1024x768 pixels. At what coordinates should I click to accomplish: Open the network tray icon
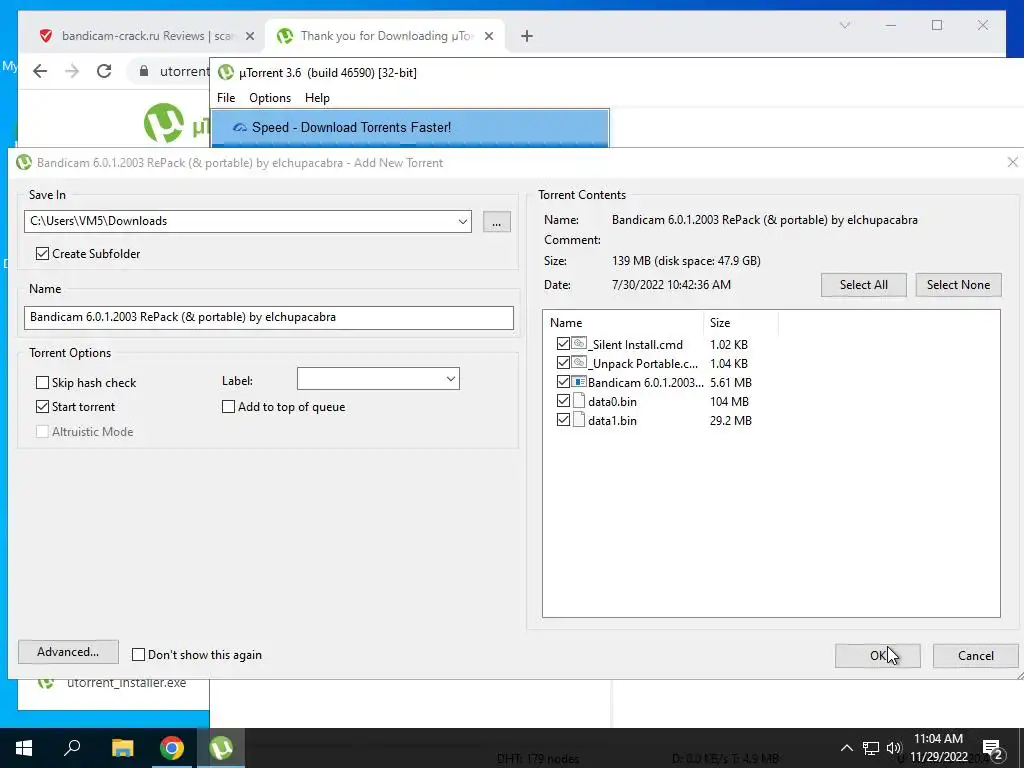pyautogui.click(x=871, y=748)
